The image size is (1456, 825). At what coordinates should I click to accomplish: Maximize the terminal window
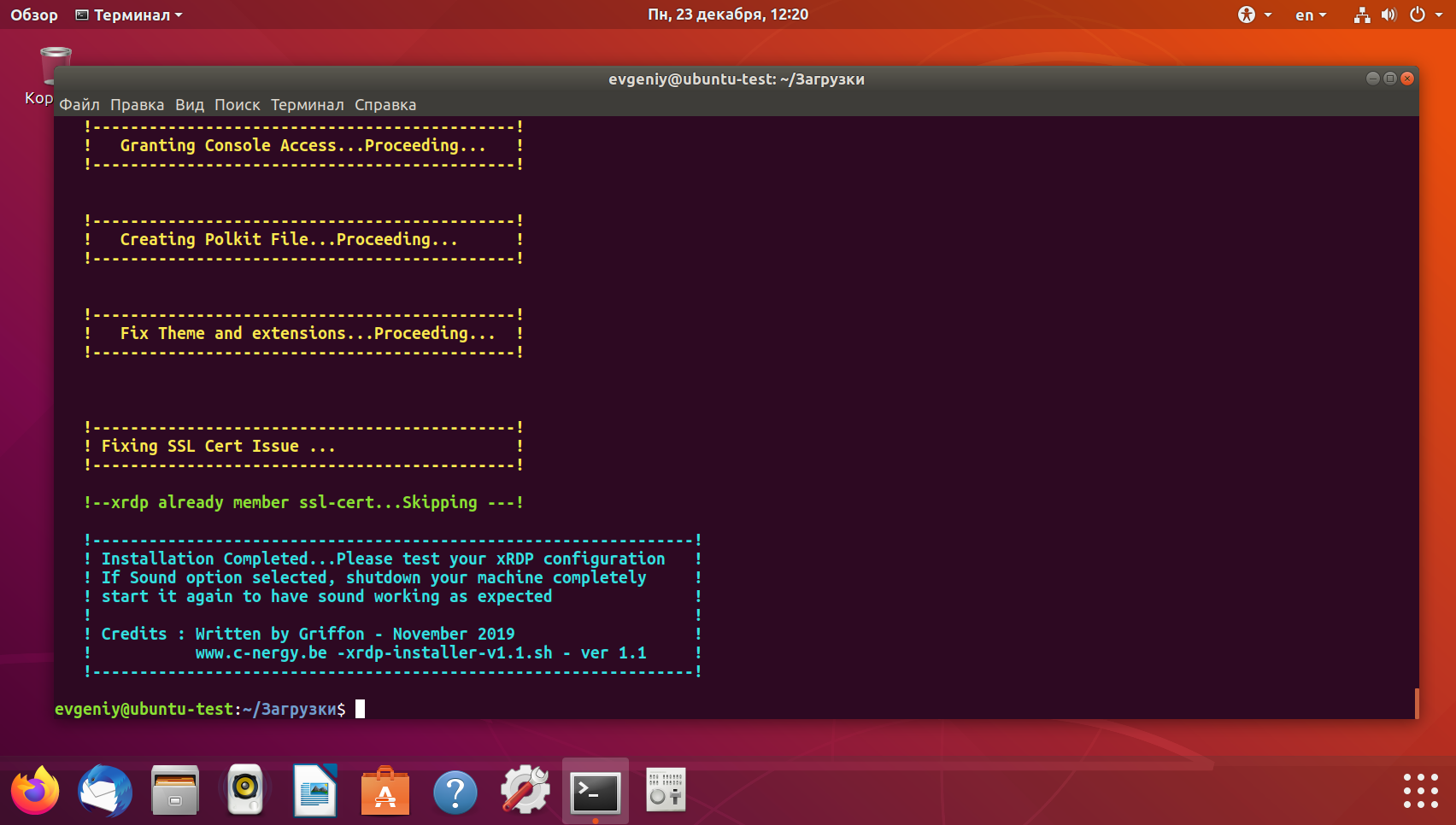1390,79
